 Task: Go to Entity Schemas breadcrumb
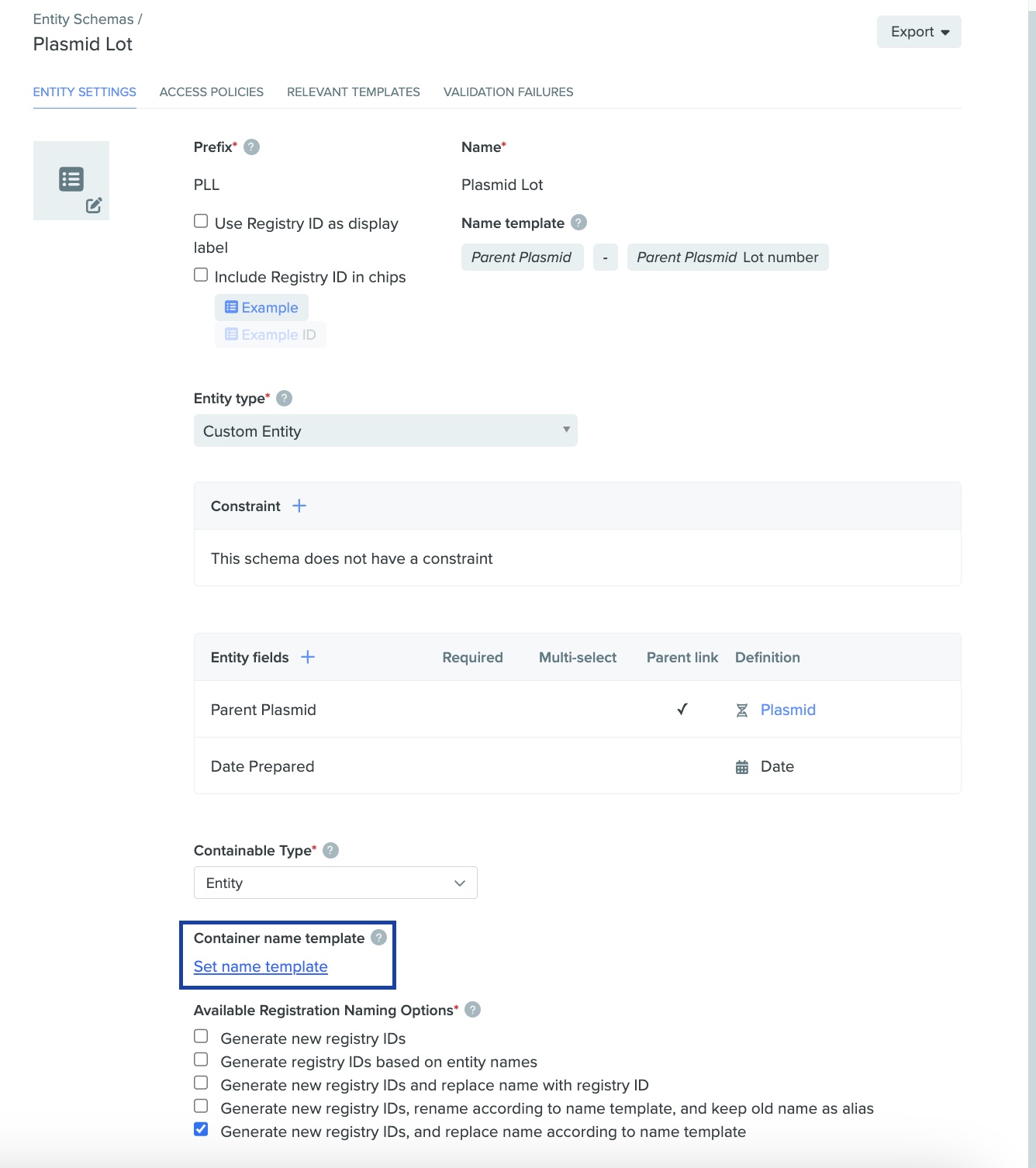click(84, 19)
